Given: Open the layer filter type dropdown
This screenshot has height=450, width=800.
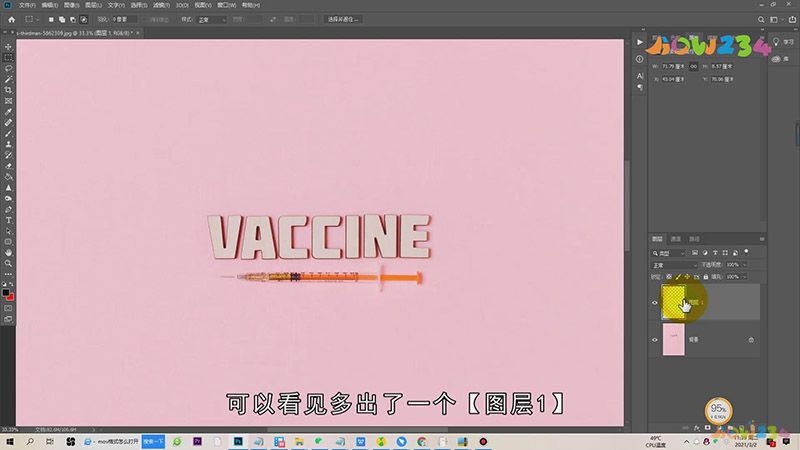Looking at the screenshot, I should click(669, 253).
